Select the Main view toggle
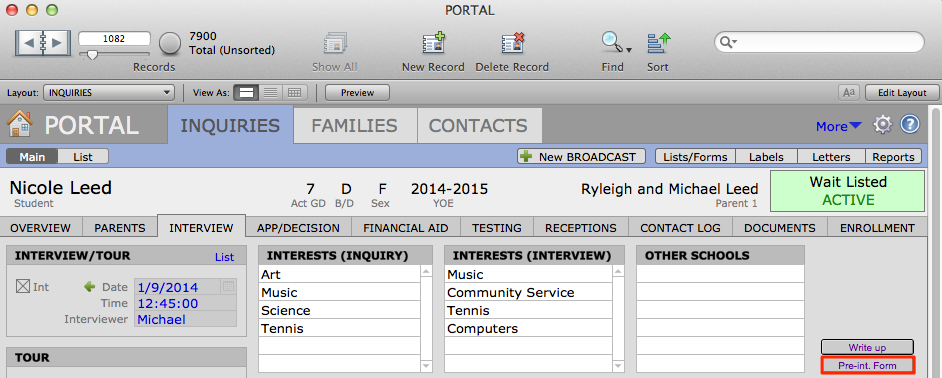 [x=32, y=157]
